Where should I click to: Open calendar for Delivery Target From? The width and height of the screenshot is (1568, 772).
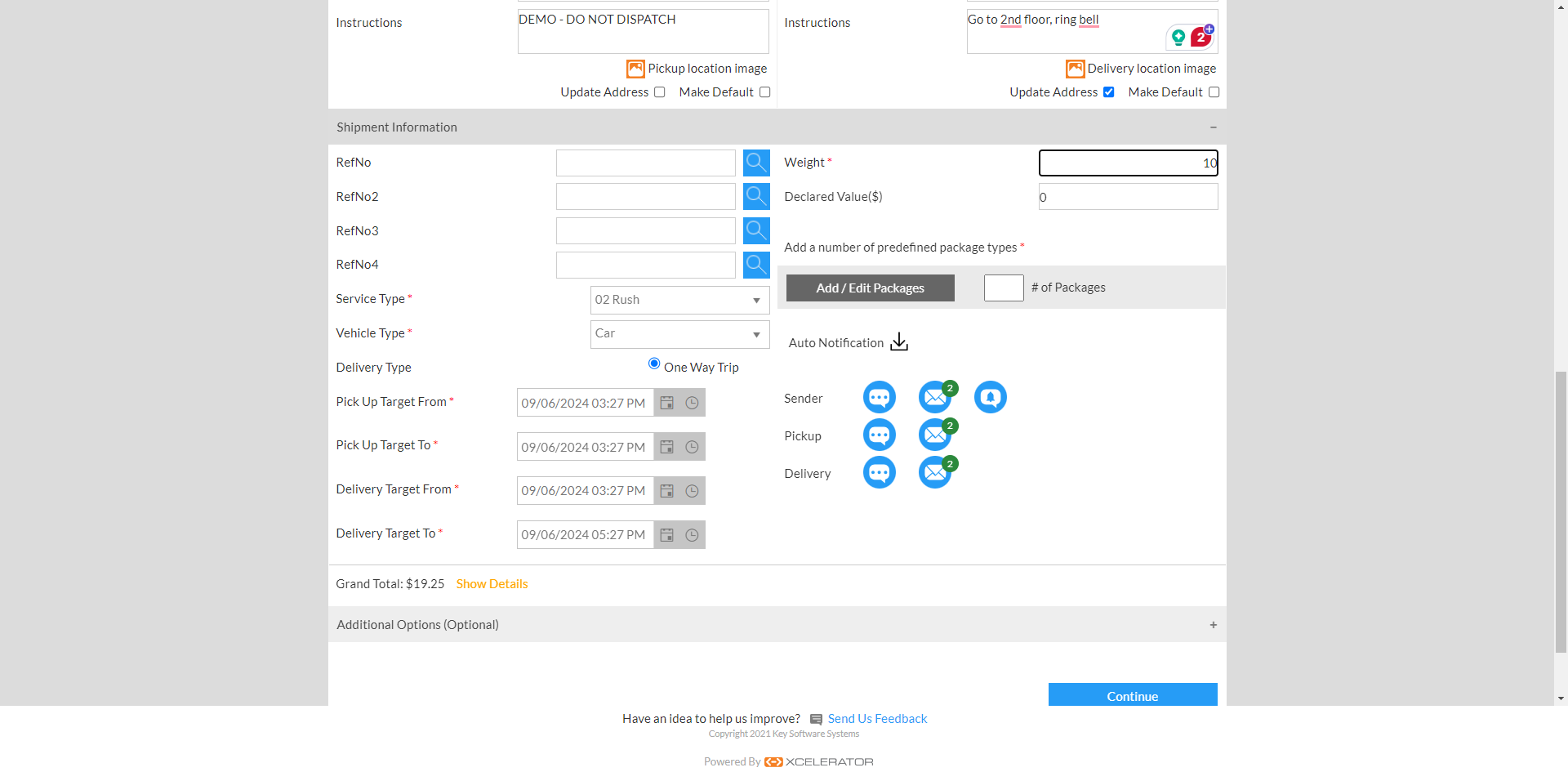(x=667, y=491)
